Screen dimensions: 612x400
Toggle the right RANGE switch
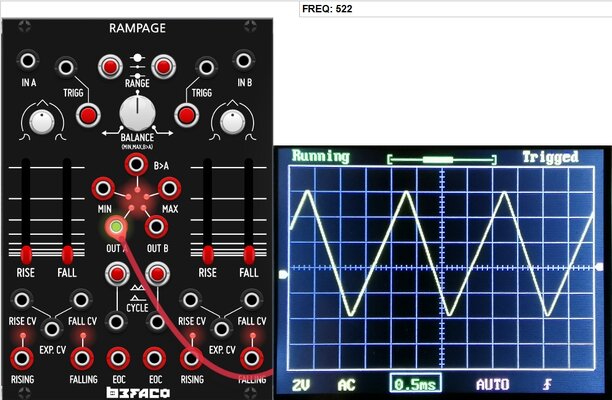[x=163, y=67]
